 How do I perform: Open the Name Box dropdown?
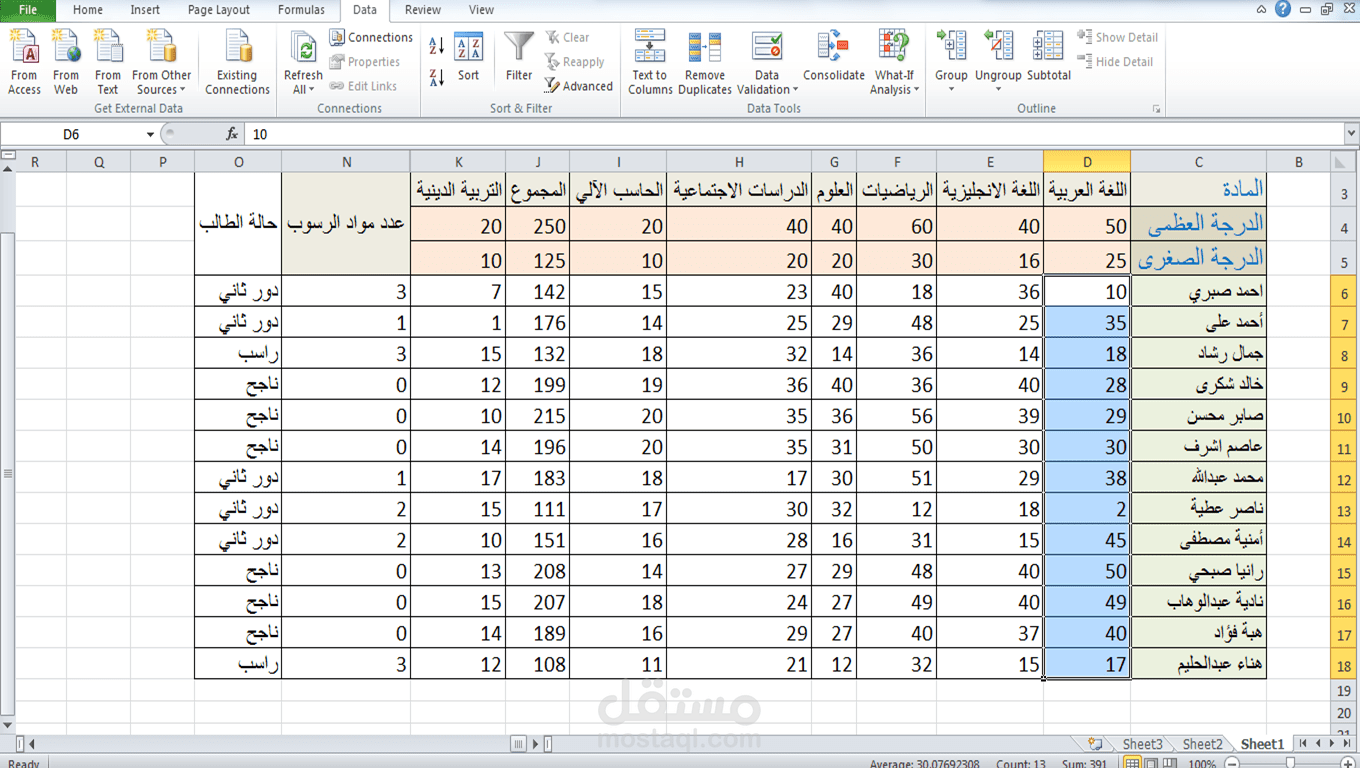coord(150,134)
